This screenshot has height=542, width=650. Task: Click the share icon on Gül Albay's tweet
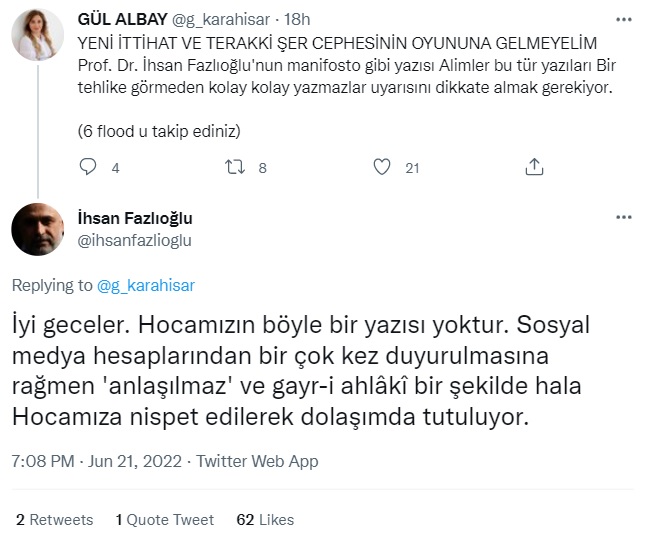(534, 168)
